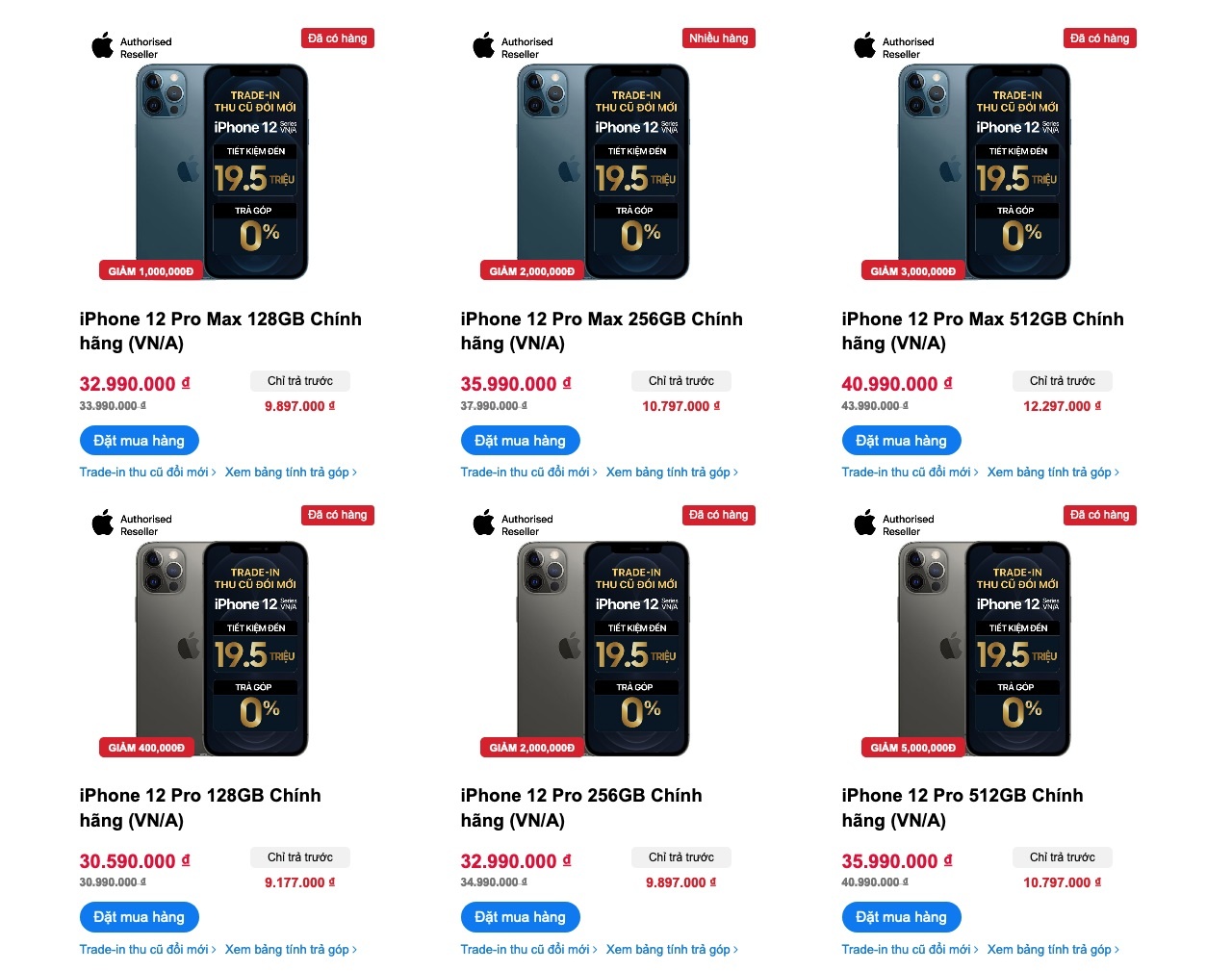Open Trade-in link under Pro Max 256GB

tap(528, 473)
